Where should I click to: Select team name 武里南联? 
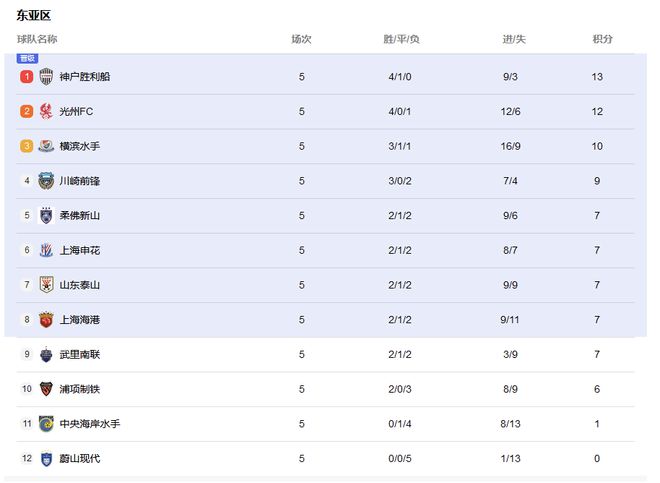(x=80, y=354)
